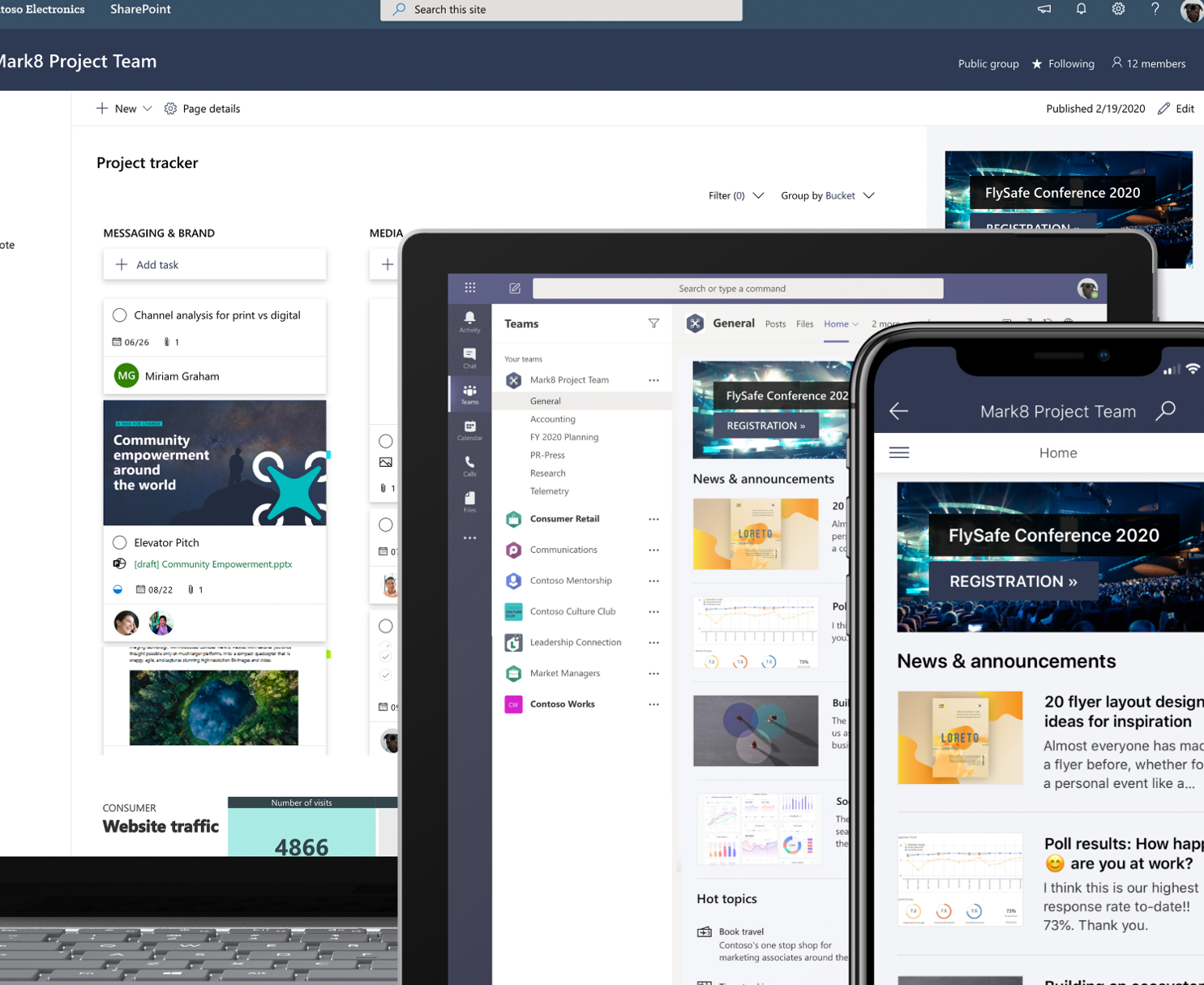Viewport: 1204px width, 985px height.
Task: Click the Book travel icon under Hot topics
Action: 705,932
